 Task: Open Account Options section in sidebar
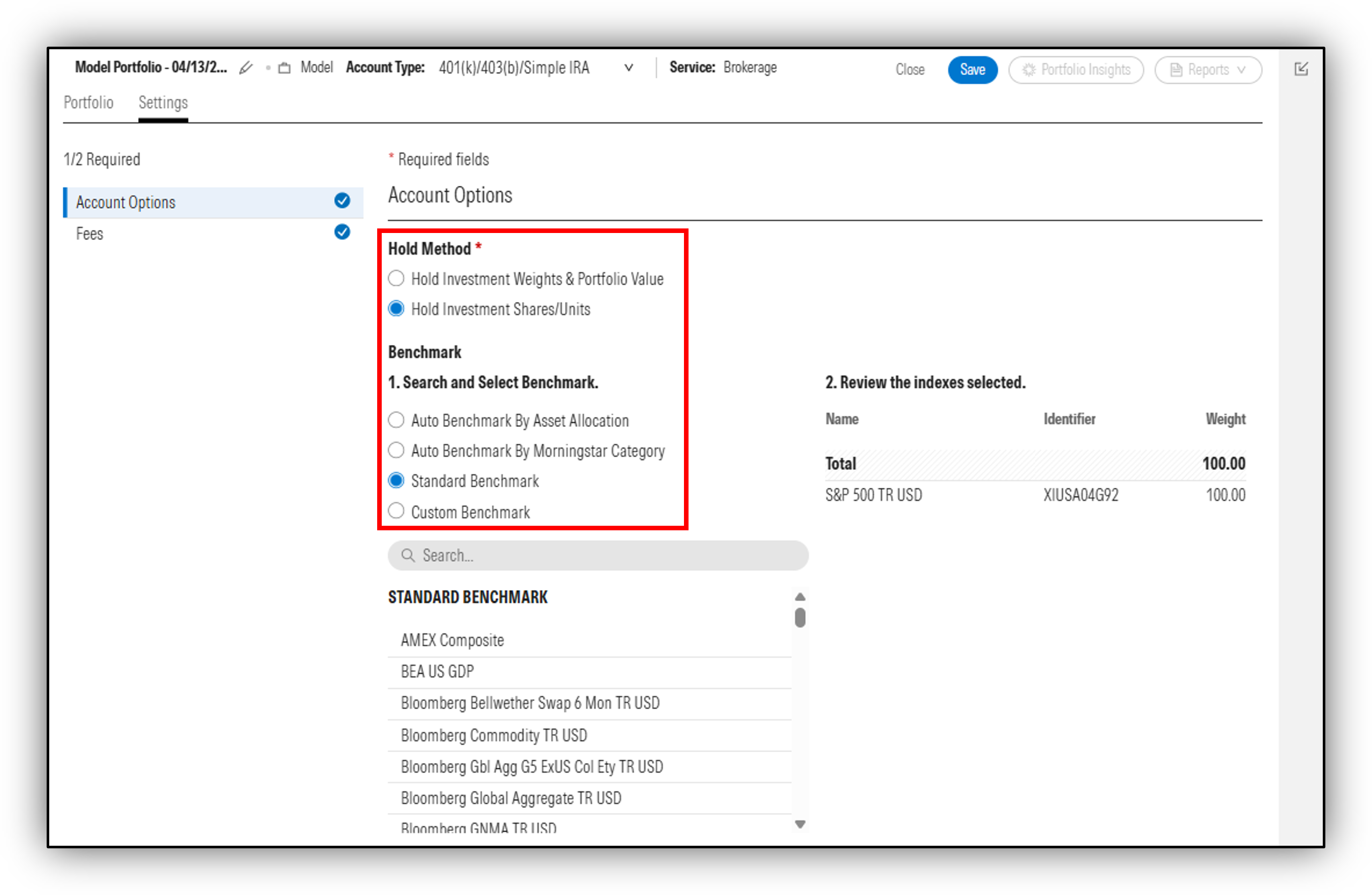point(213,203)
